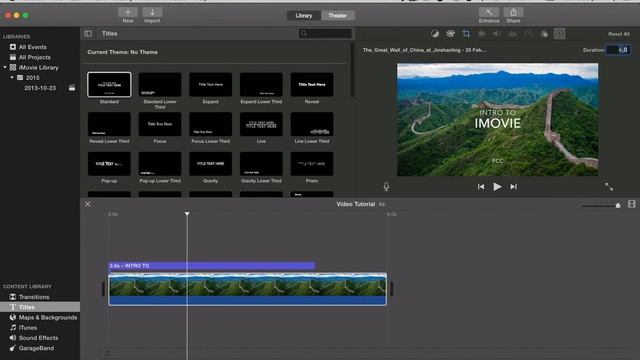This screenshot has width=640, height=360.
Task: Switch to Library tab
Action: tap(304, 16)
